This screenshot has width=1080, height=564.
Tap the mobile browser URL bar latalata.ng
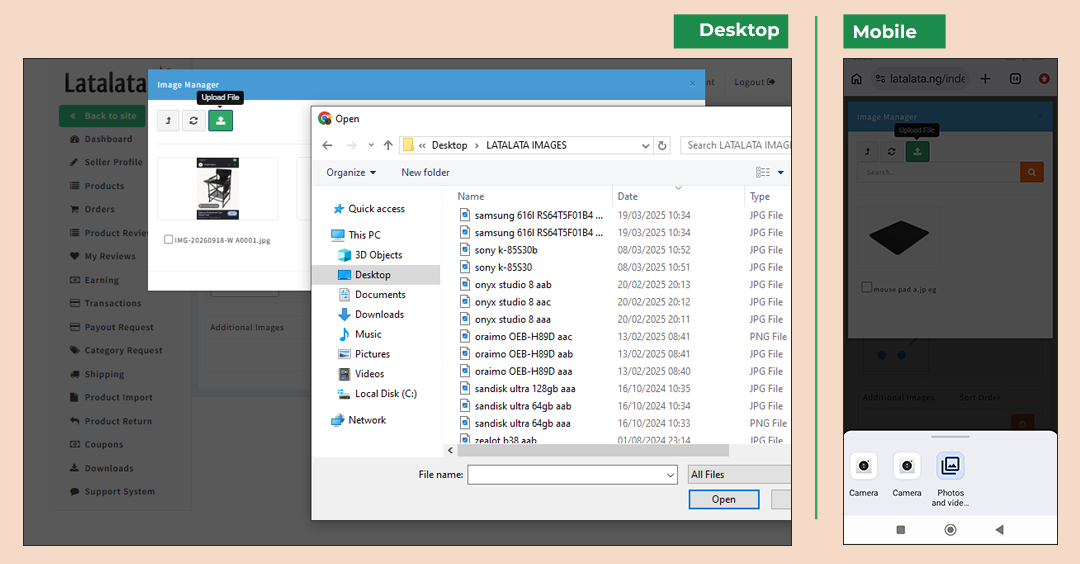coord(920,79)
